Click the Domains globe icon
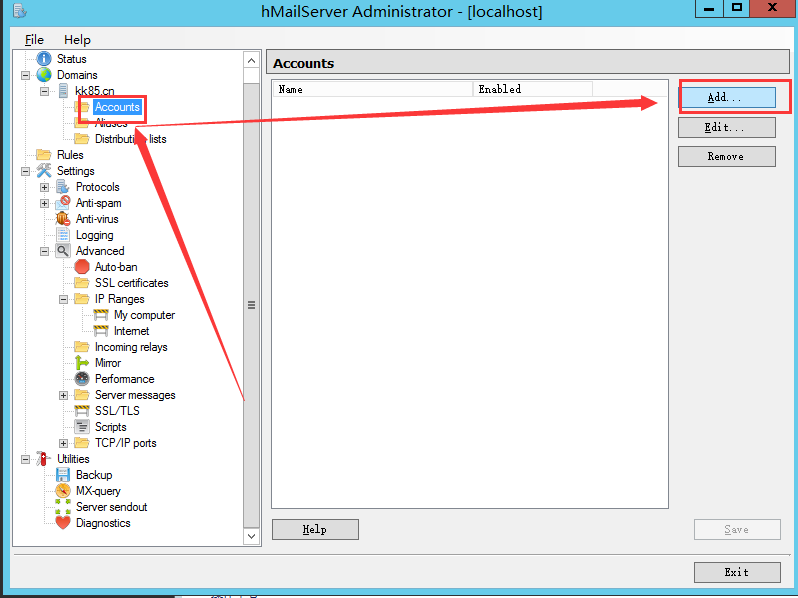This screenshot has width=798, height=598. tap(44, 75)
